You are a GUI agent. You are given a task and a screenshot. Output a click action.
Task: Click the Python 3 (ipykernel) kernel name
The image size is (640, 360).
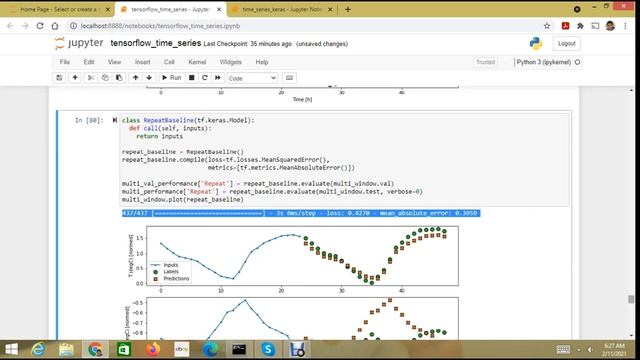tap(543, 62)
